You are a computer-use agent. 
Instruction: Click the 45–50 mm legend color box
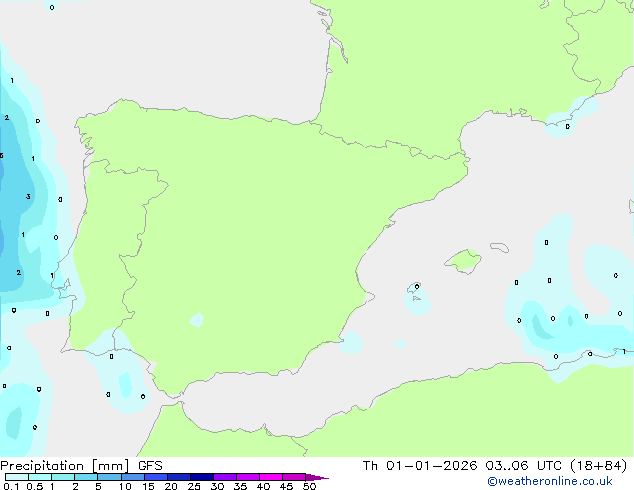pyautogui.click(x=294, y=477)
